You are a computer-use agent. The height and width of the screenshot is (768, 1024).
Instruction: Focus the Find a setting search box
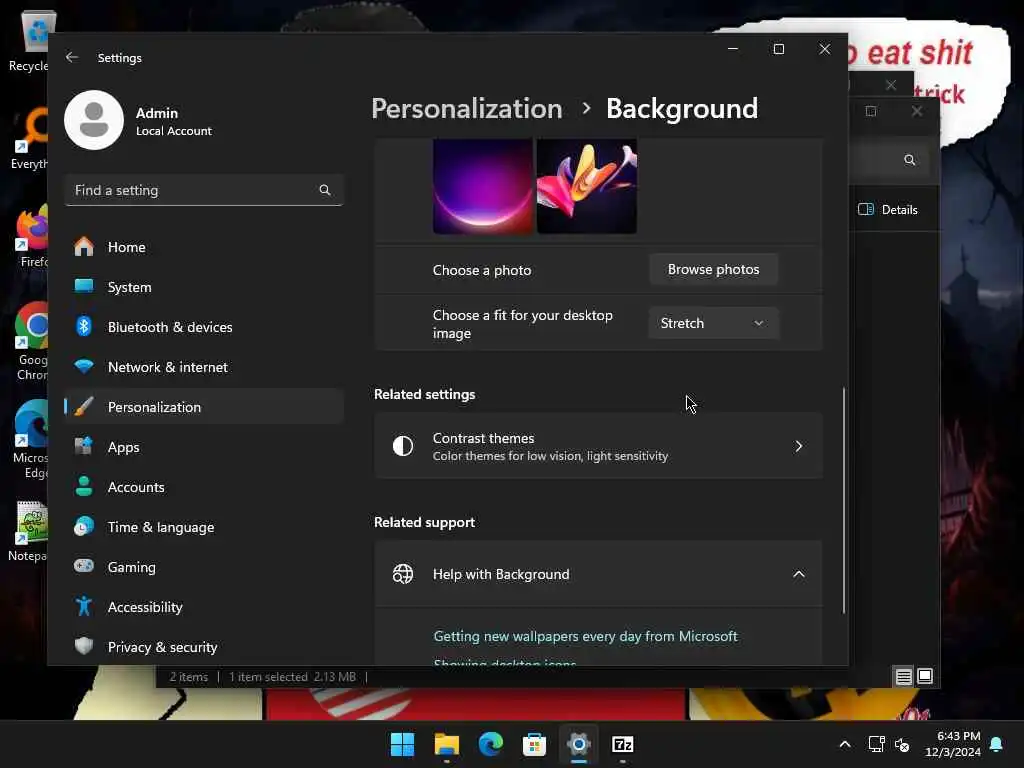[204, 190]
